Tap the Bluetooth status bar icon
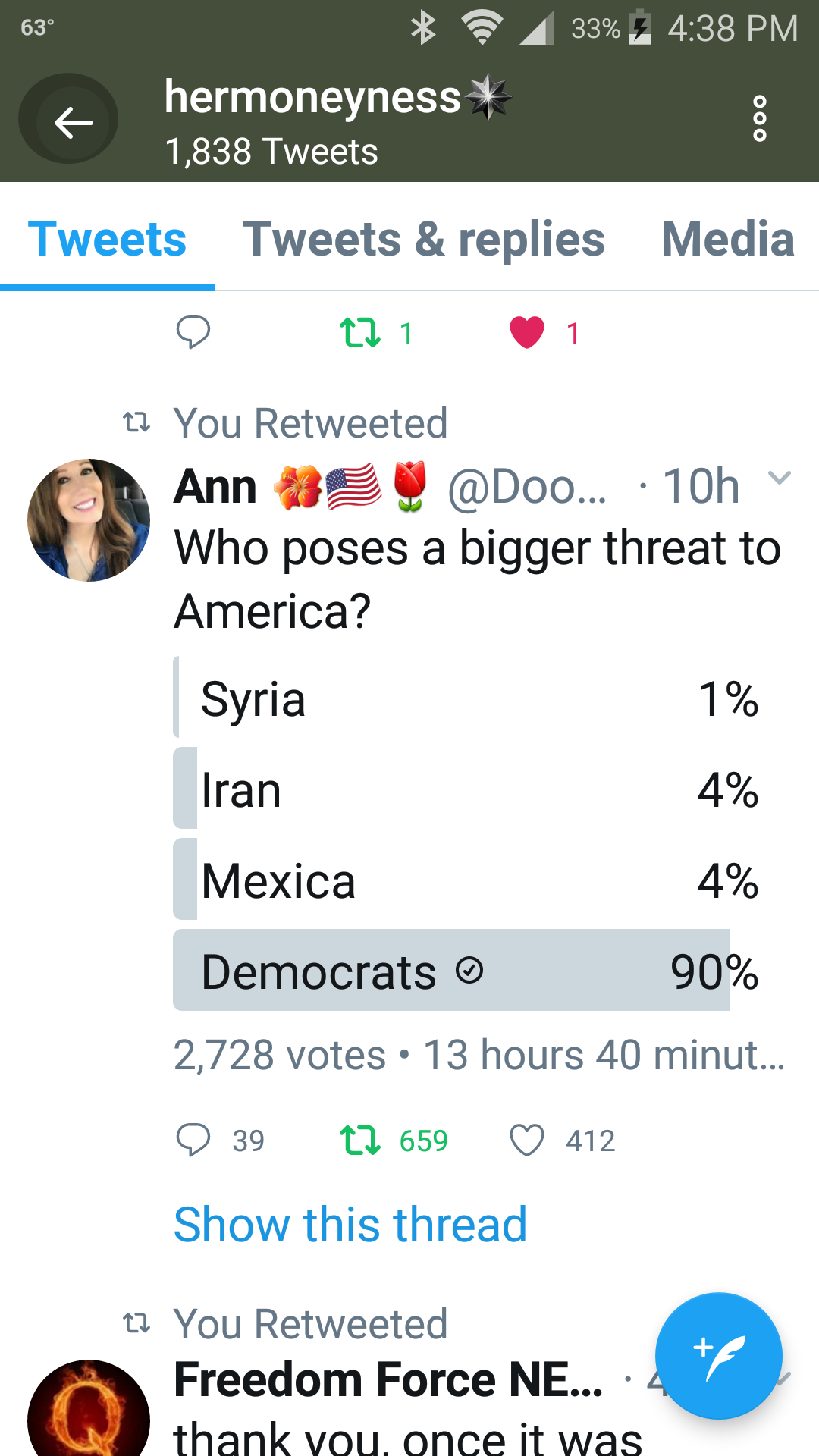The width and height of the screenshot is (819, 1456). pos(423,29)
